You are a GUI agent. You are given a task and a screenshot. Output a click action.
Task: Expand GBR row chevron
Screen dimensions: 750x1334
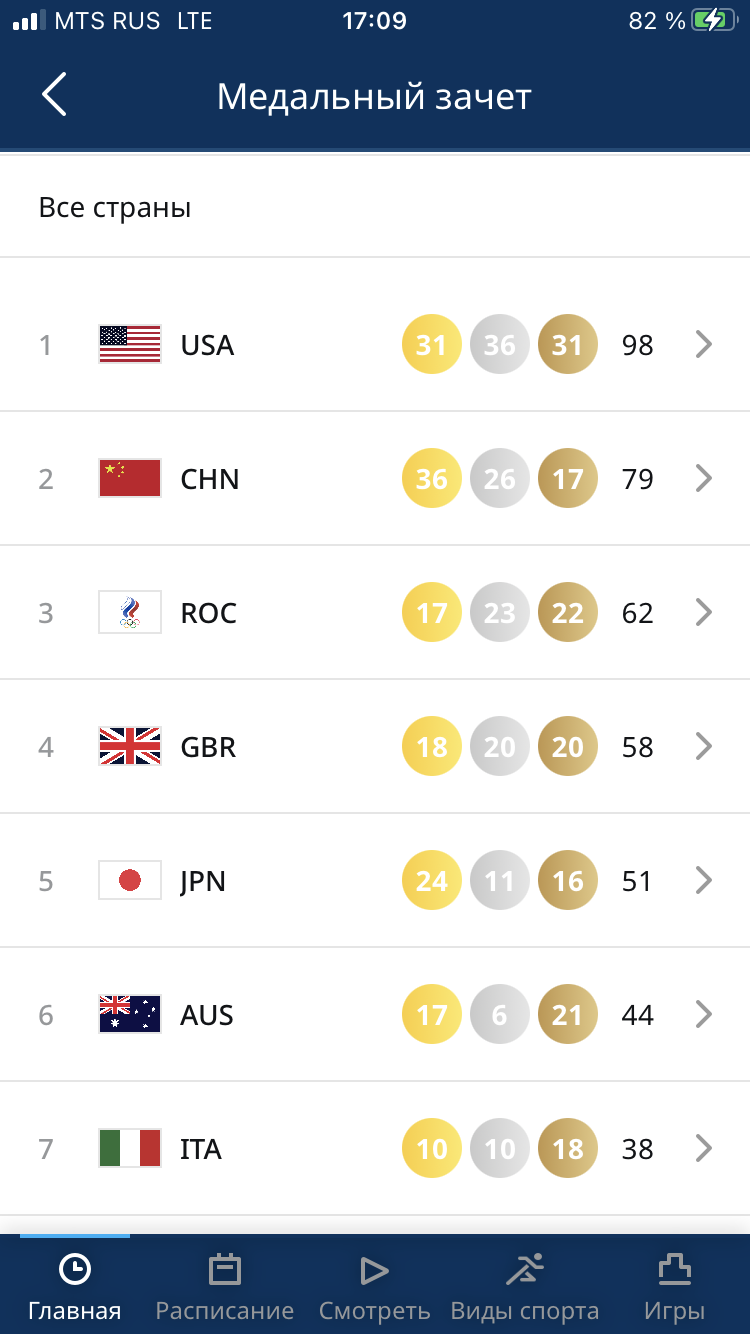[x=704, y=747]
